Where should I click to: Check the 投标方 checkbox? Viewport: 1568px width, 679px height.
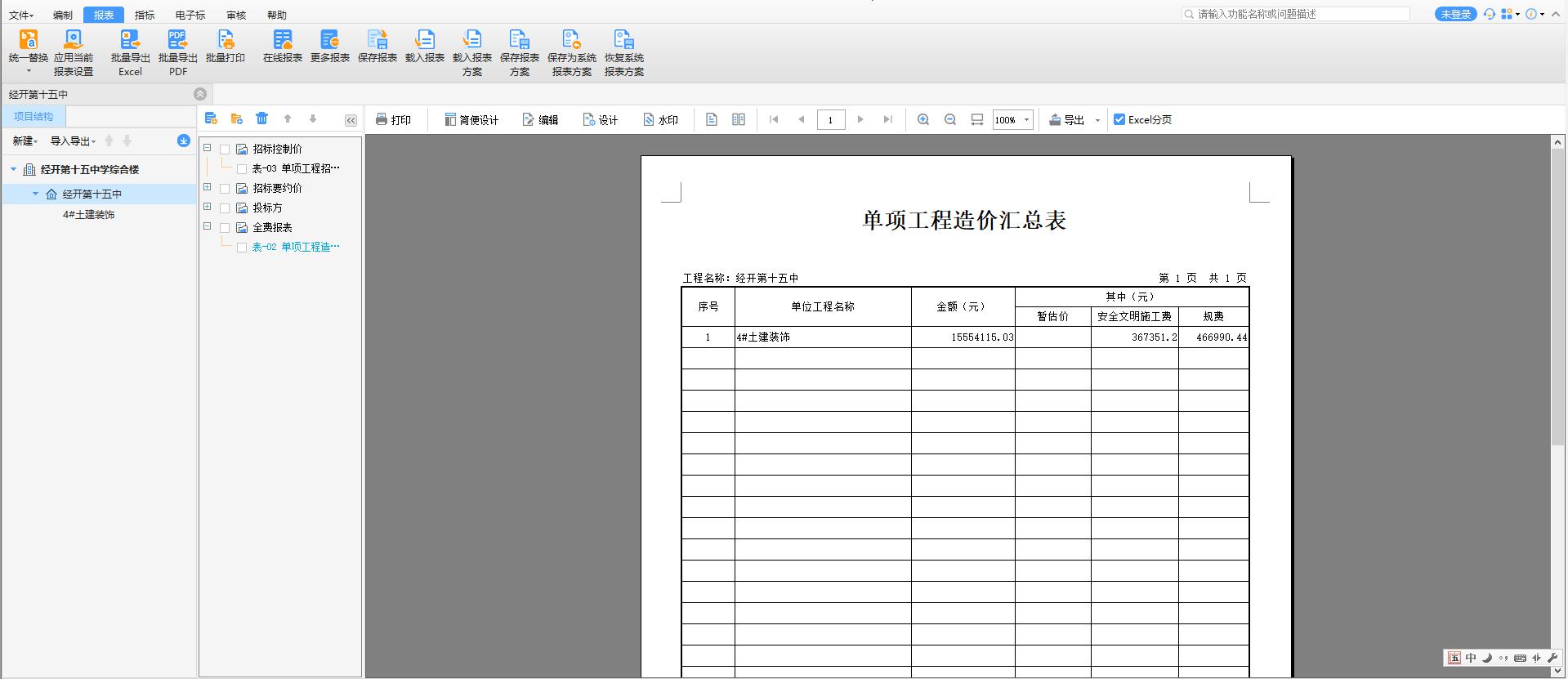click(225, 208)
